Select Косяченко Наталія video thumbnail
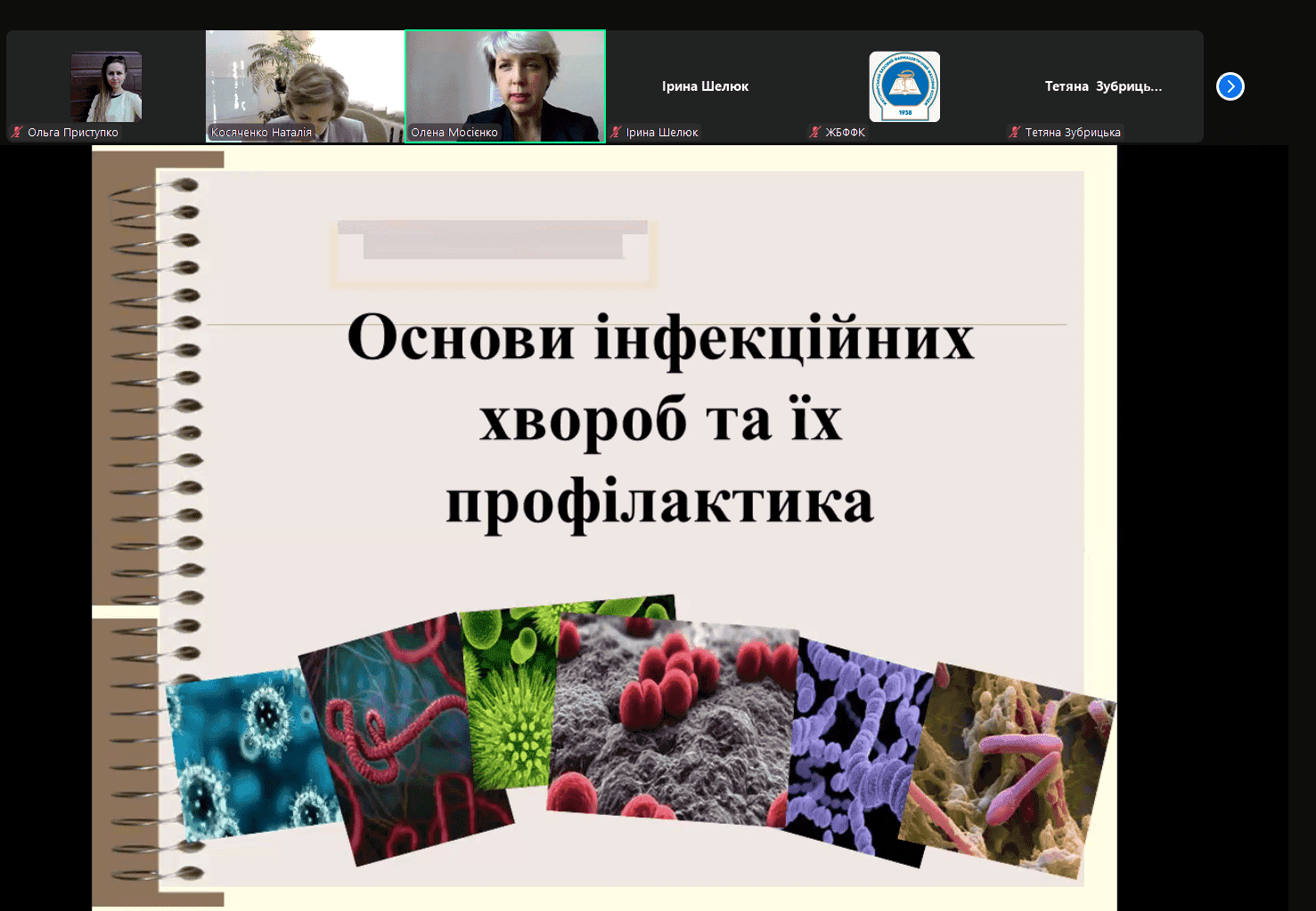1316x911 pixels. click(x=305, y=86)
